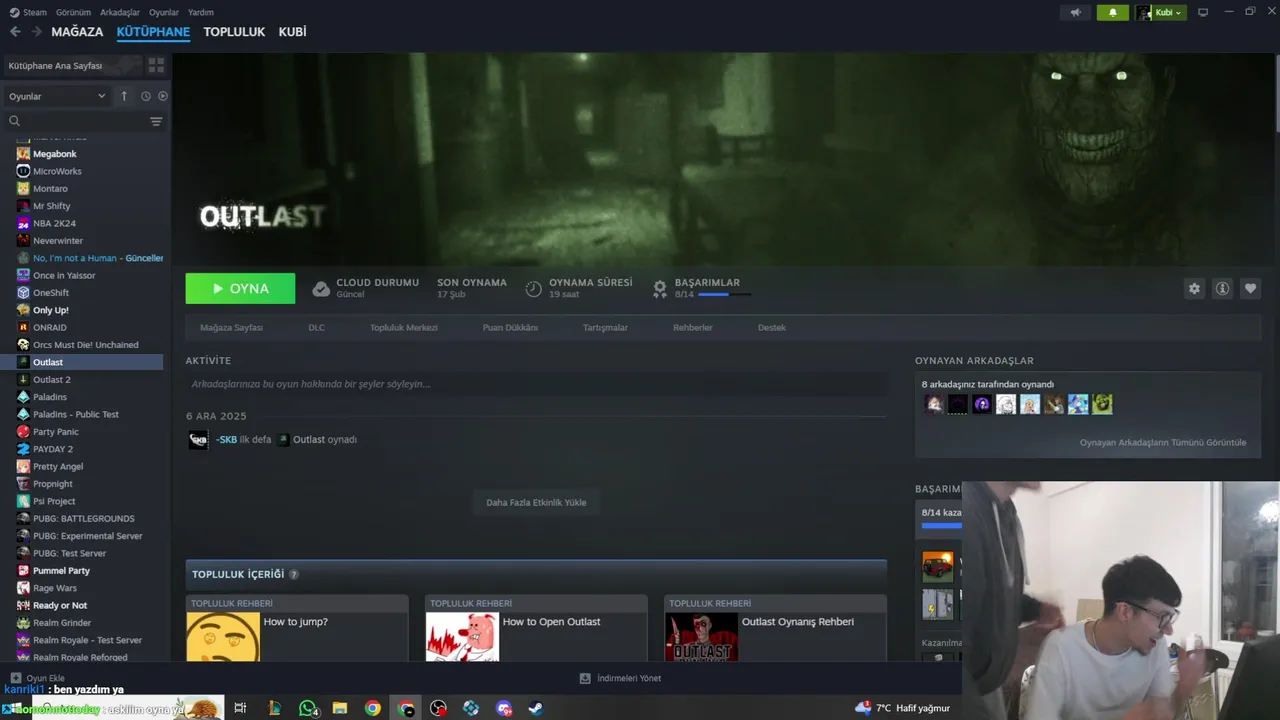This screenshot has width=1280, height=720.
Task: Add Outlast to favorites heart icon
Action: point(1250,288)
